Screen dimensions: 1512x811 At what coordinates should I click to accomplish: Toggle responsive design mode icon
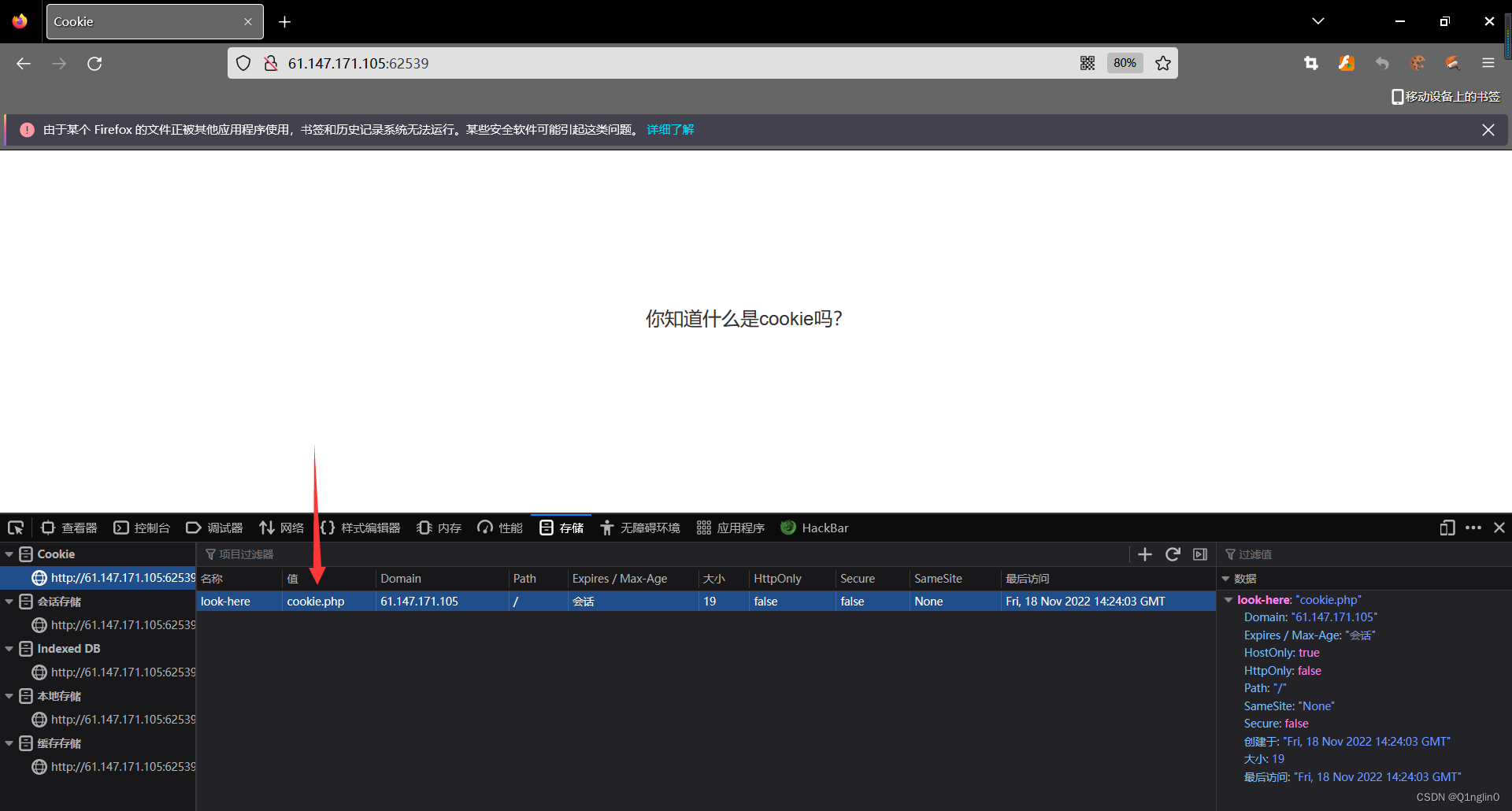tap(1447, 528)
